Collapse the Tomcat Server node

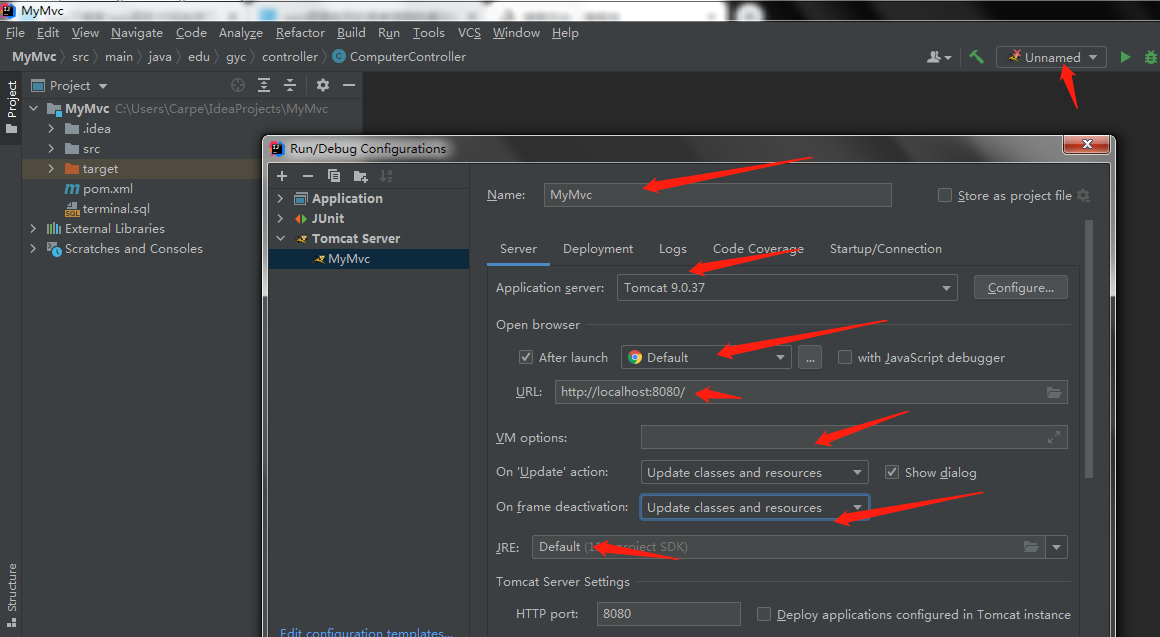click(280, 238)
